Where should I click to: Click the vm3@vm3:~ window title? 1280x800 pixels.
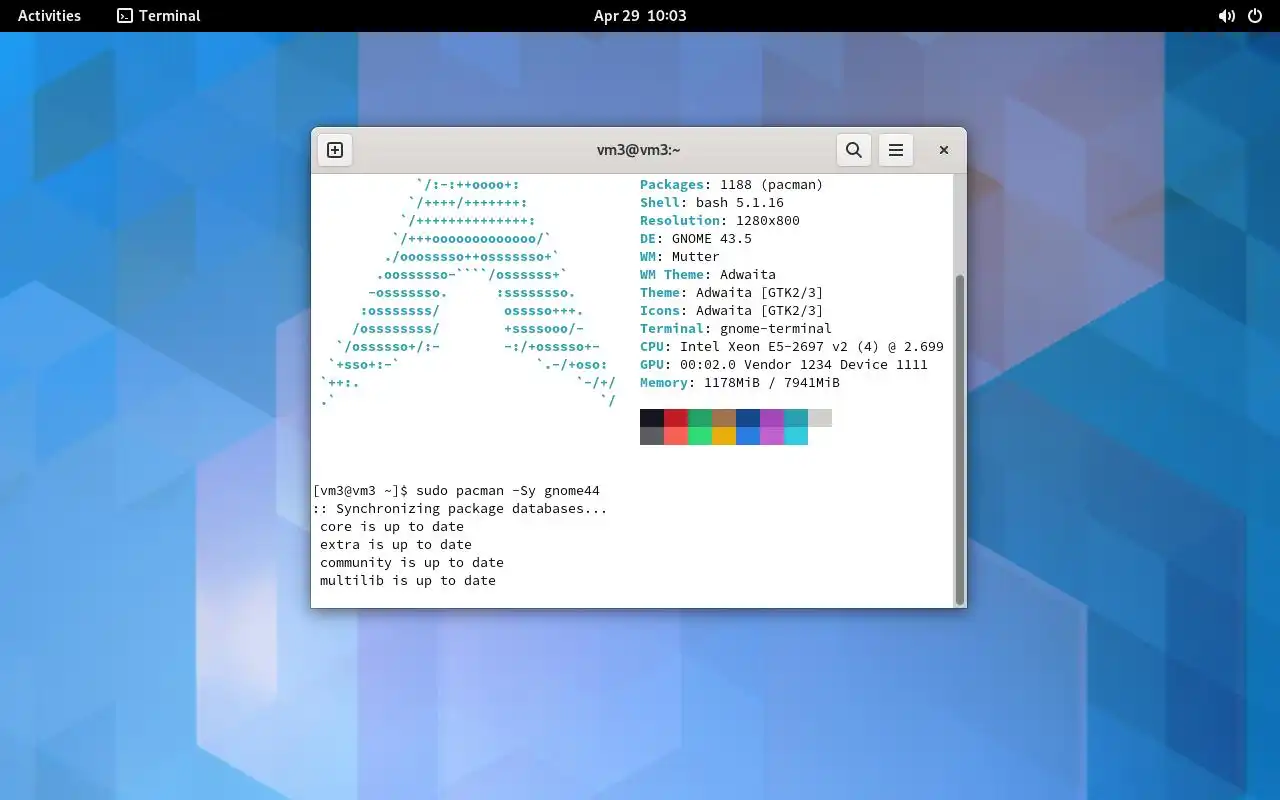(639, 150)
